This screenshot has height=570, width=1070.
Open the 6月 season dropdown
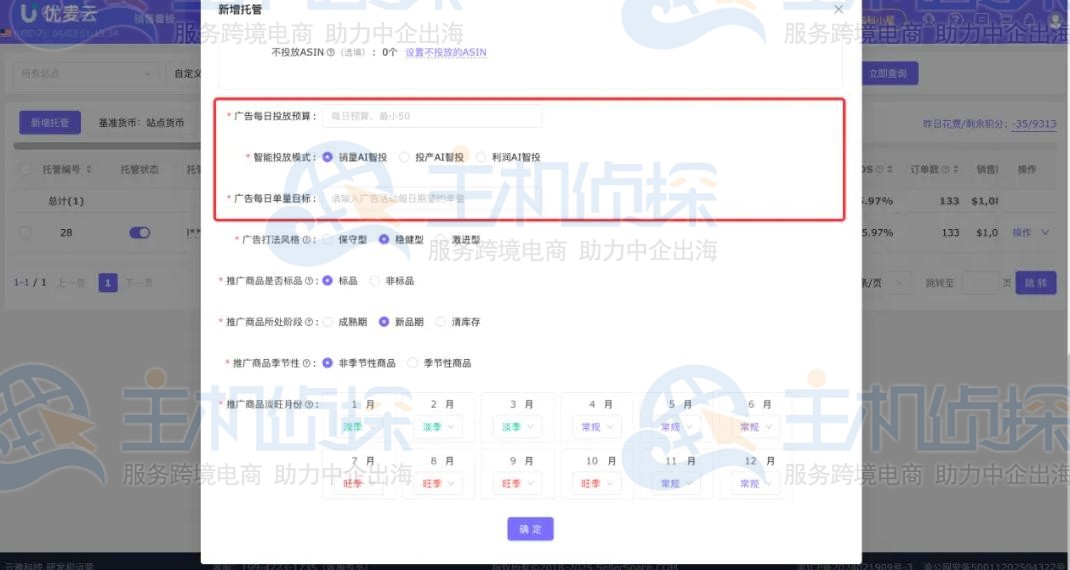756,427
